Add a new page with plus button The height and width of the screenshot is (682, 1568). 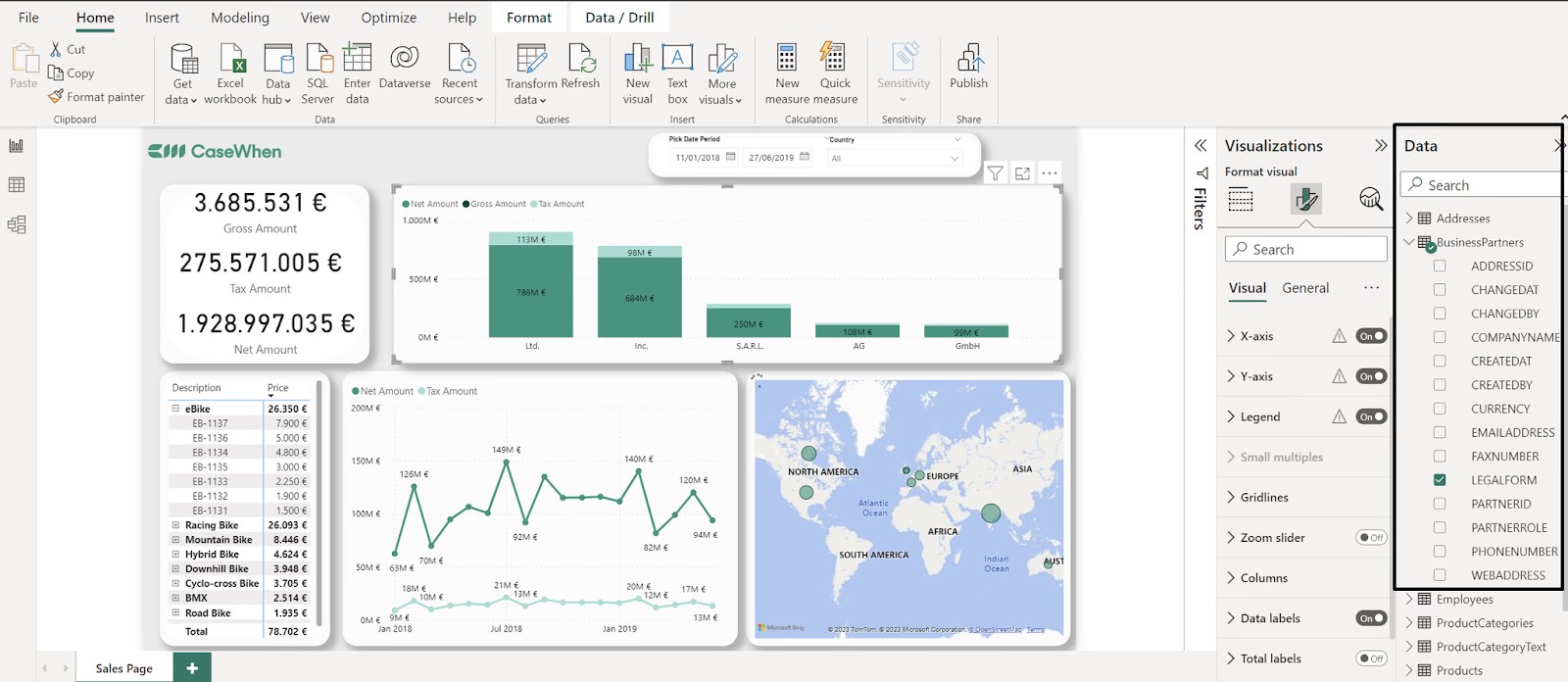(x=192, y=668)
